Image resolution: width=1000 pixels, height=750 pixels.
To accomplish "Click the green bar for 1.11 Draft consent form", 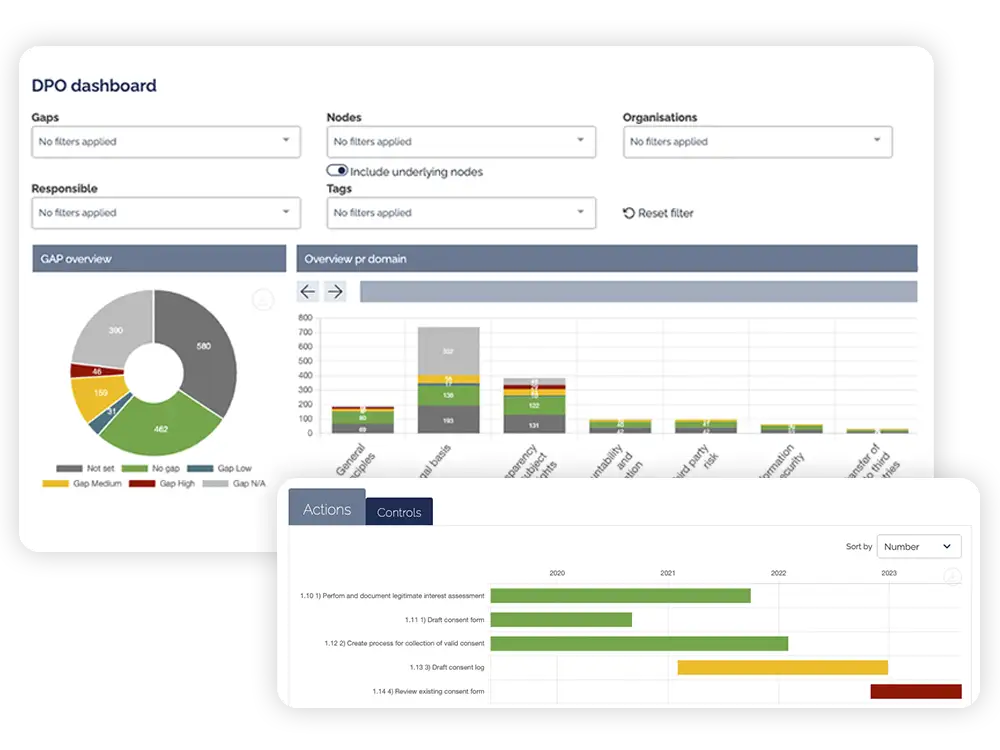I will [x=561, y=619].
